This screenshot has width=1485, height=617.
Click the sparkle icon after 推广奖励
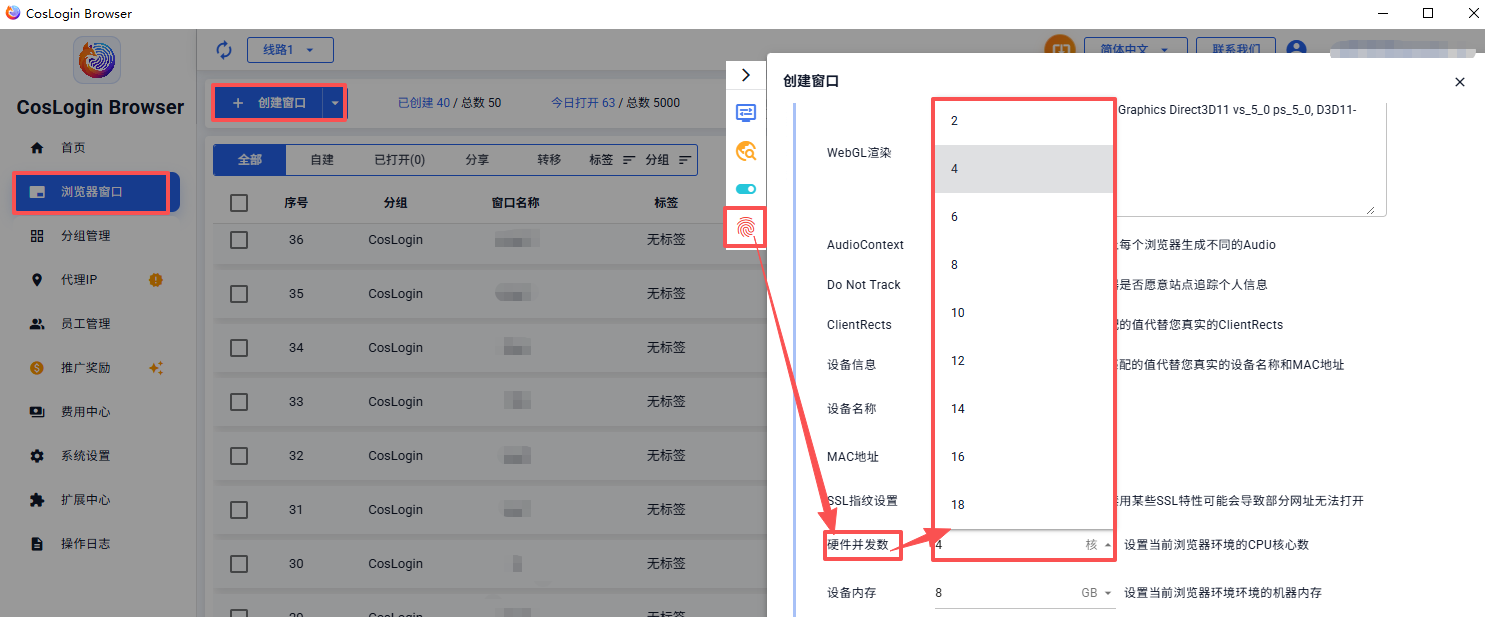coord(155,368)
